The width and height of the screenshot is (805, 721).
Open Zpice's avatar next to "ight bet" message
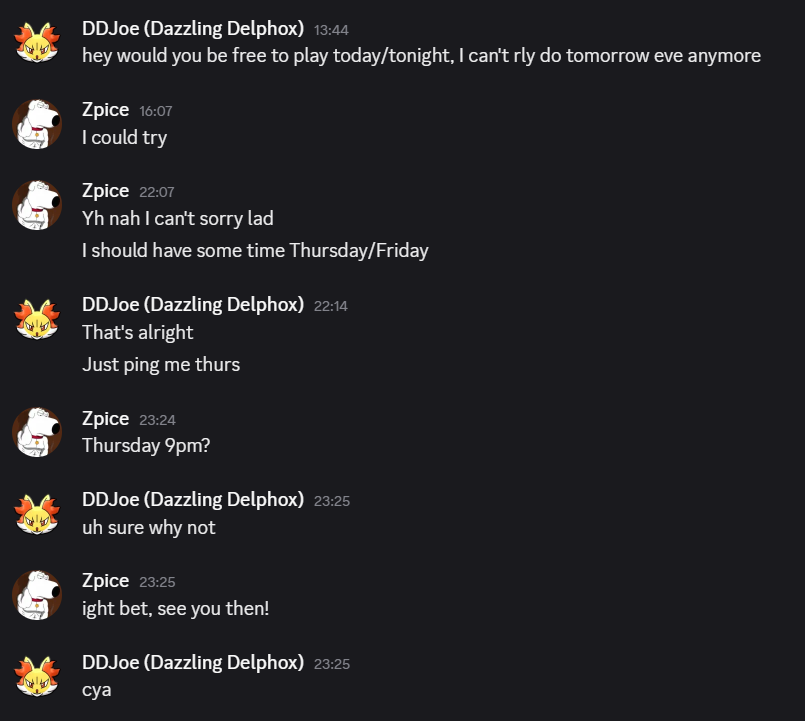pyautogui.click(x=37, y=595)
